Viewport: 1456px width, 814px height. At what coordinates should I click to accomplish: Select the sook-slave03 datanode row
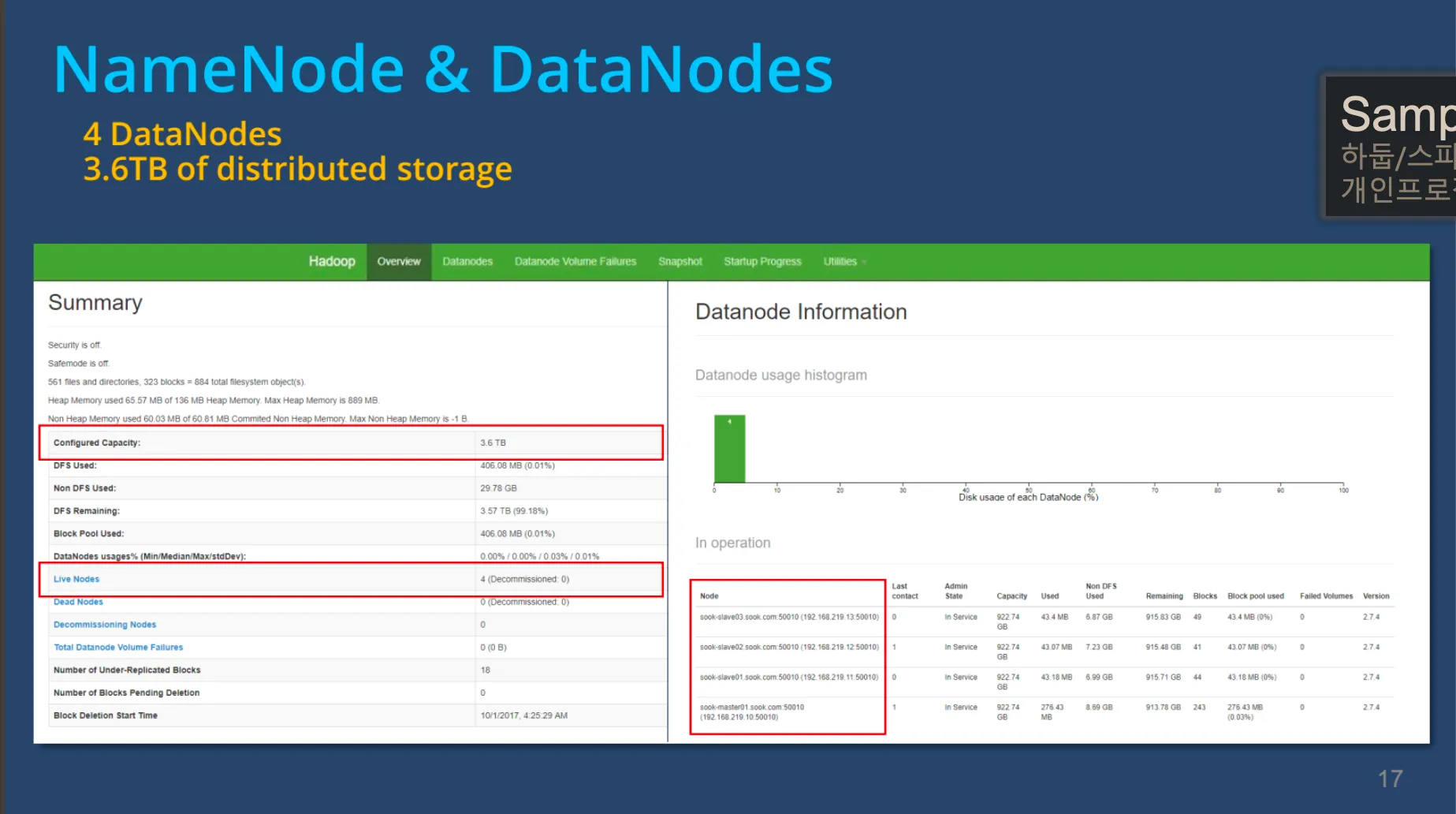click(x=788, y=618)
